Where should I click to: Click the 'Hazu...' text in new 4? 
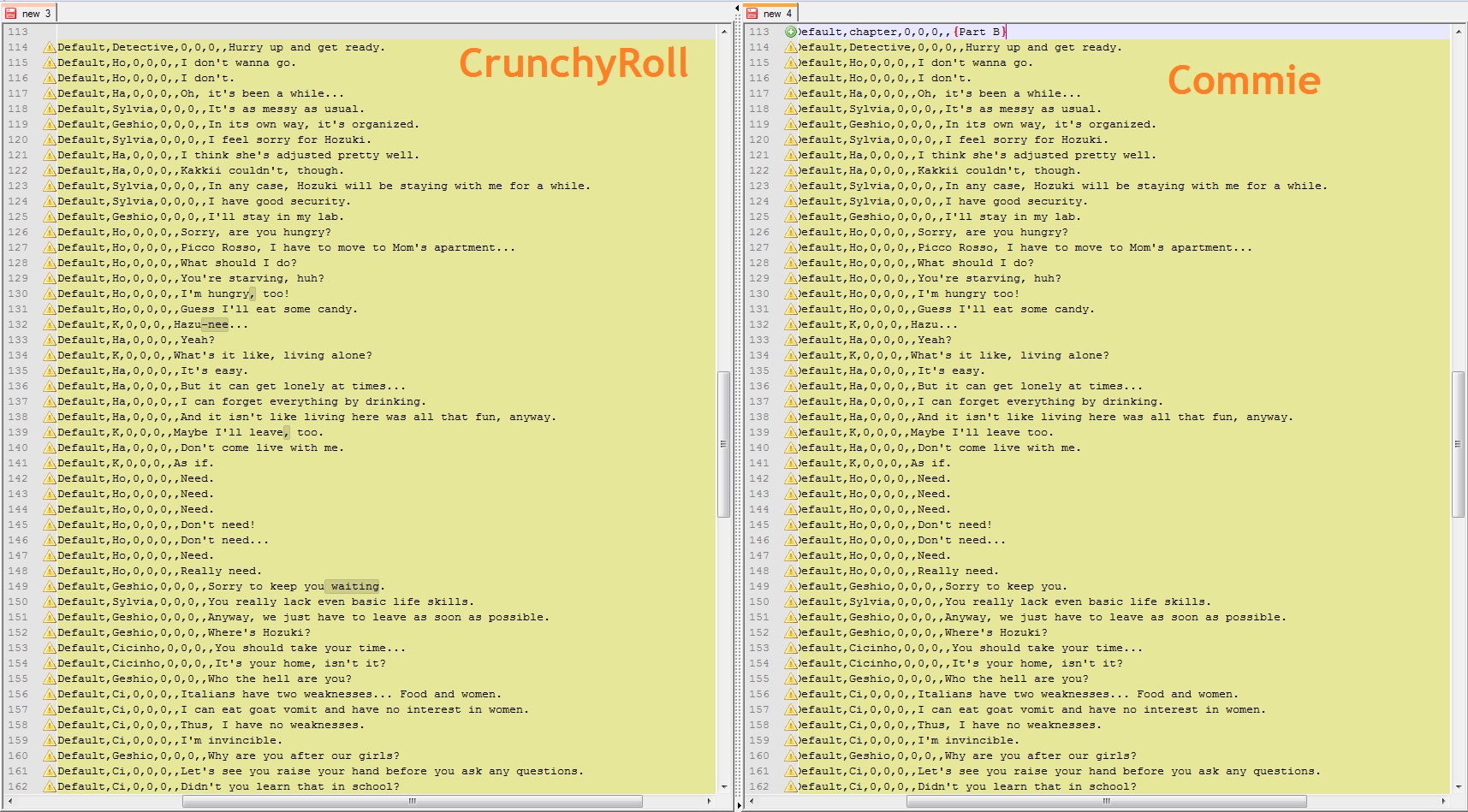[x=935, y=324]
